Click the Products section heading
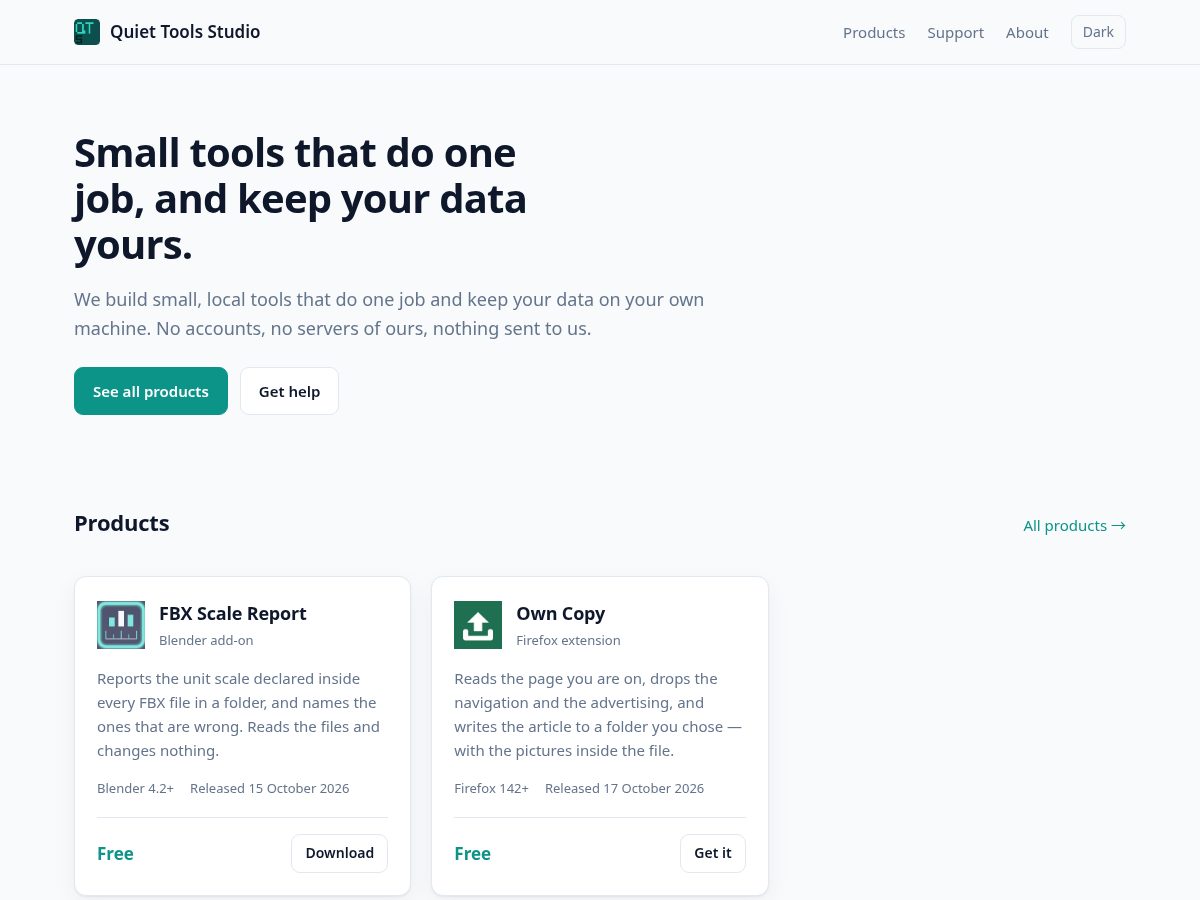This screenshot has width=1200, height=900. (122, 523)
